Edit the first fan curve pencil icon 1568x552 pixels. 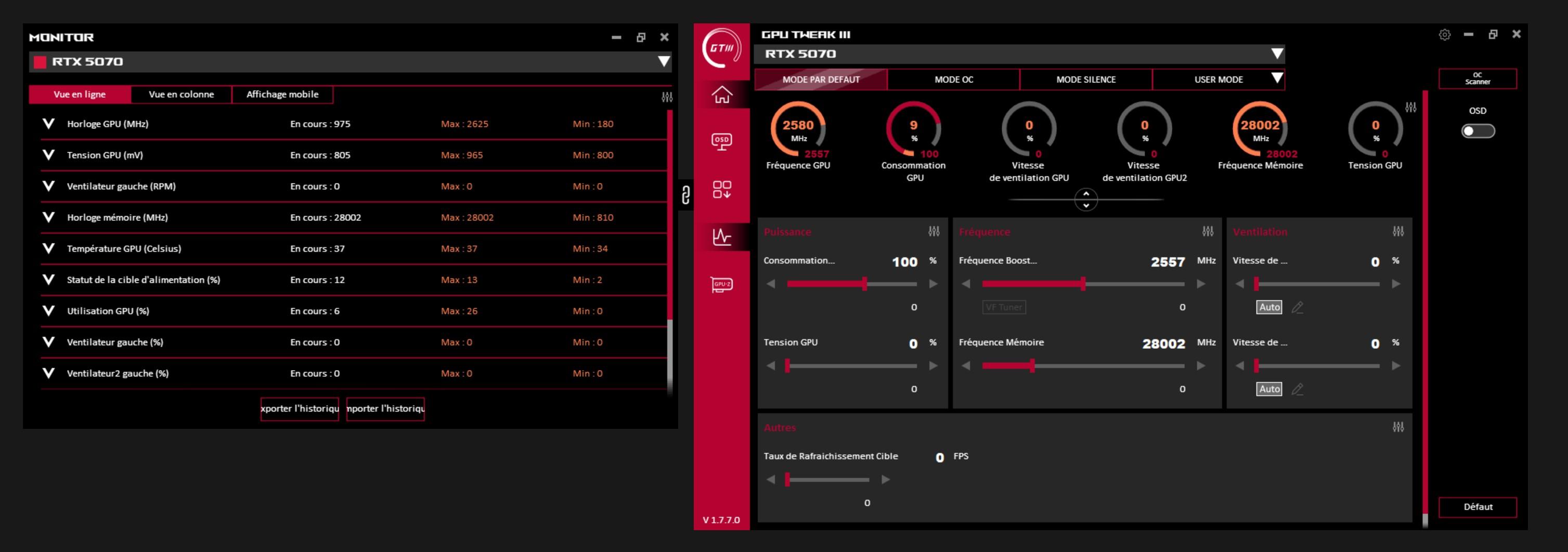(x=1297, y=307)
